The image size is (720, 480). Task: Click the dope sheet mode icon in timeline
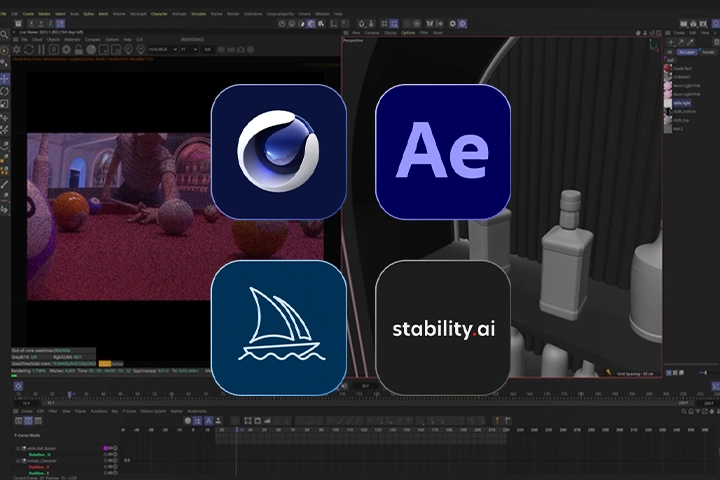coord(18,420)
